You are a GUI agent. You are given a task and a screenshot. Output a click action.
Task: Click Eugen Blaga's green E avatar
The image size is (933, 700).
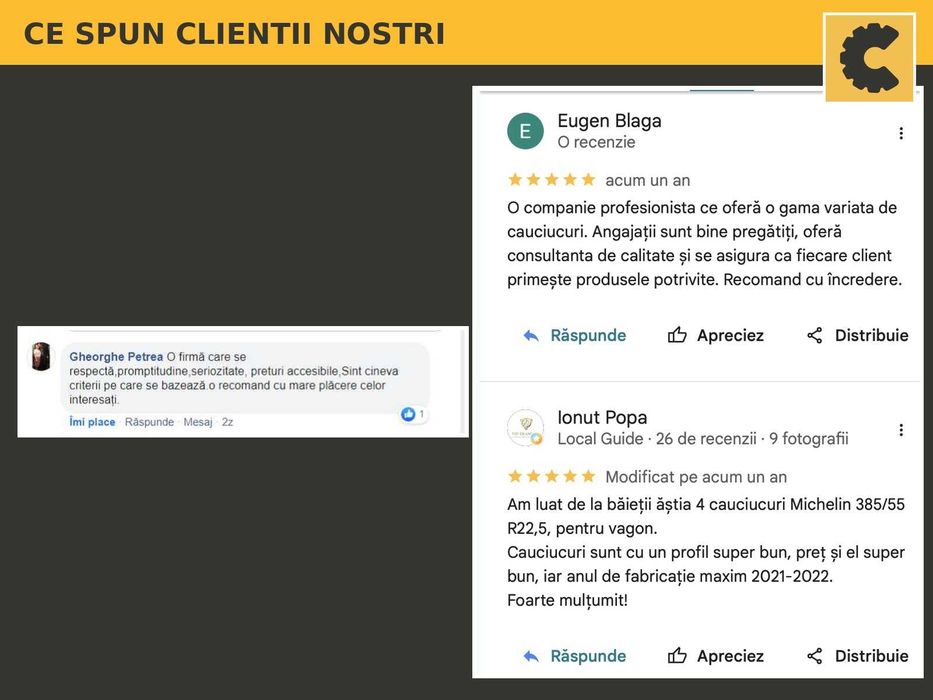pos(525,131)
